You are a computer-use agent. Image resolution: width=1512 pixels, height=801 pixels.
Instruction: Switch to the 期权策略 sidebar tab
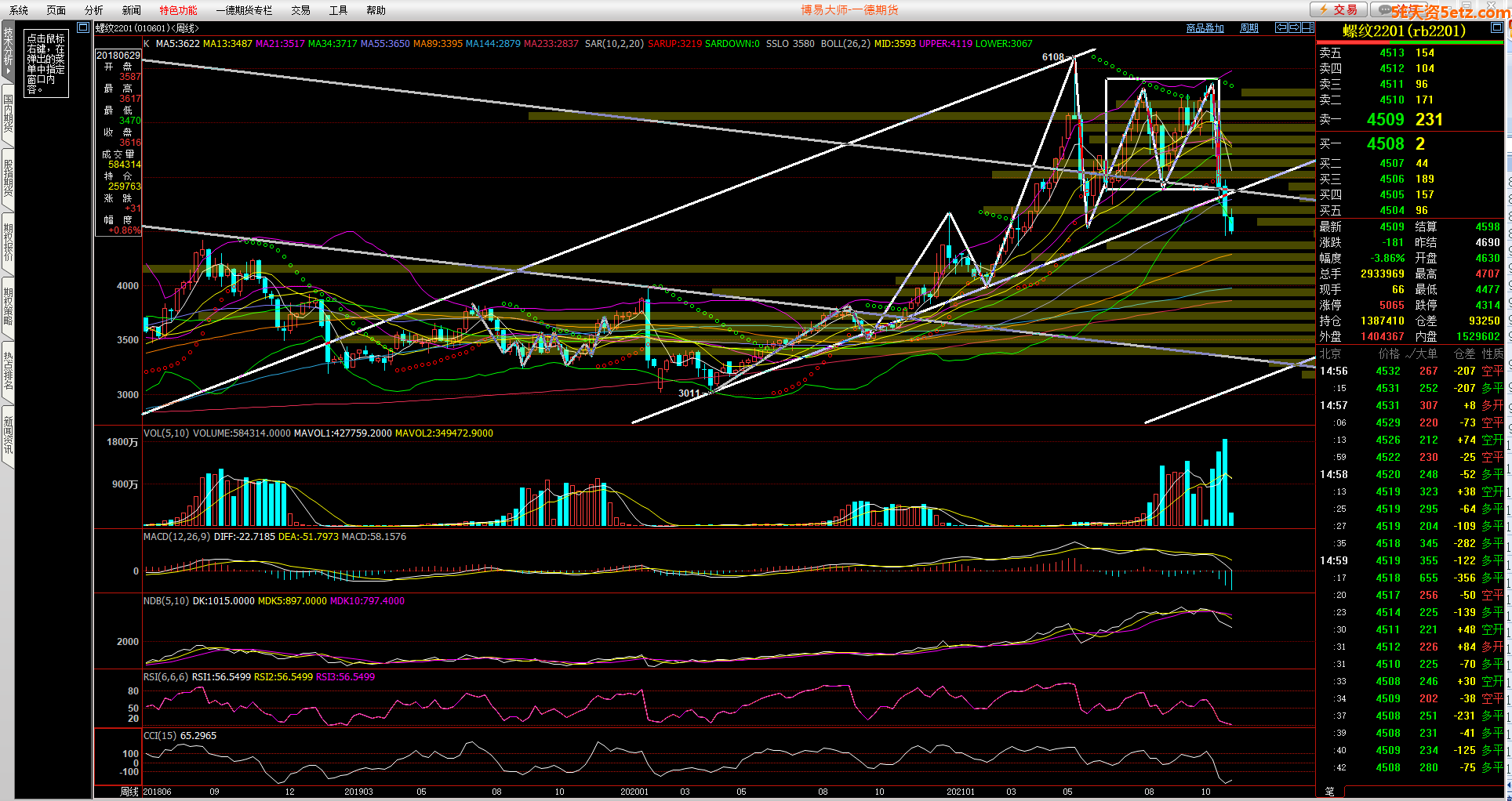point(8,307)
